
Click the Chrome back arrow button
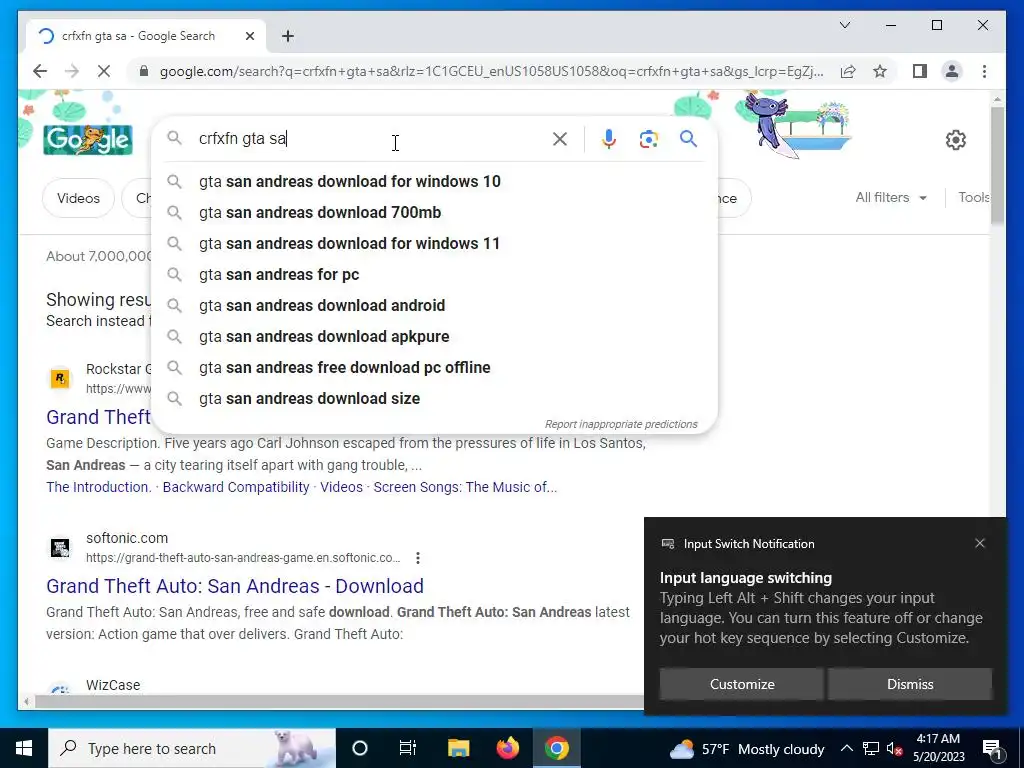(40, 71)
